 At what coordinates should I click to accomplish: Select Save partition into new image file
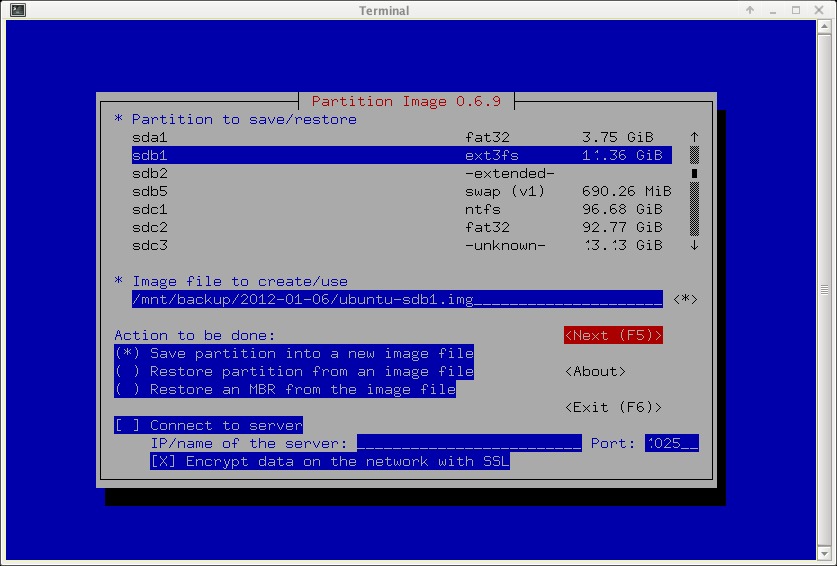click(294, 353)
